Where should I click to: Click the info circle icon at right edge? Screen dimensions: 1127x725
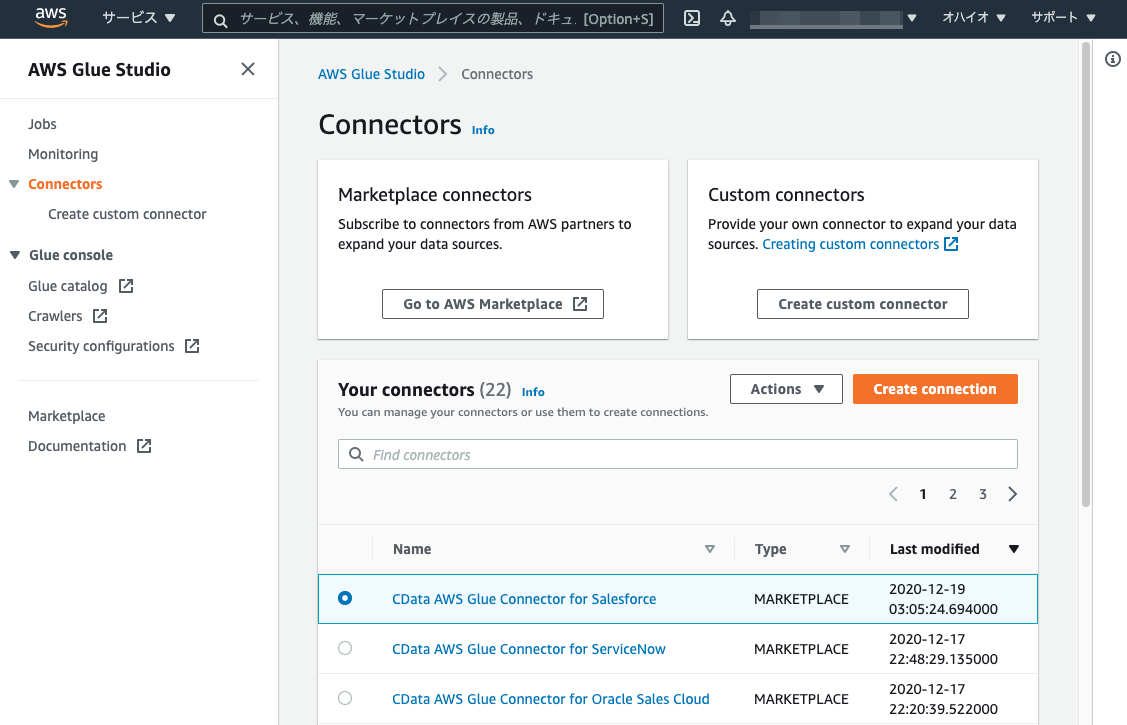tap(1112, 60)
